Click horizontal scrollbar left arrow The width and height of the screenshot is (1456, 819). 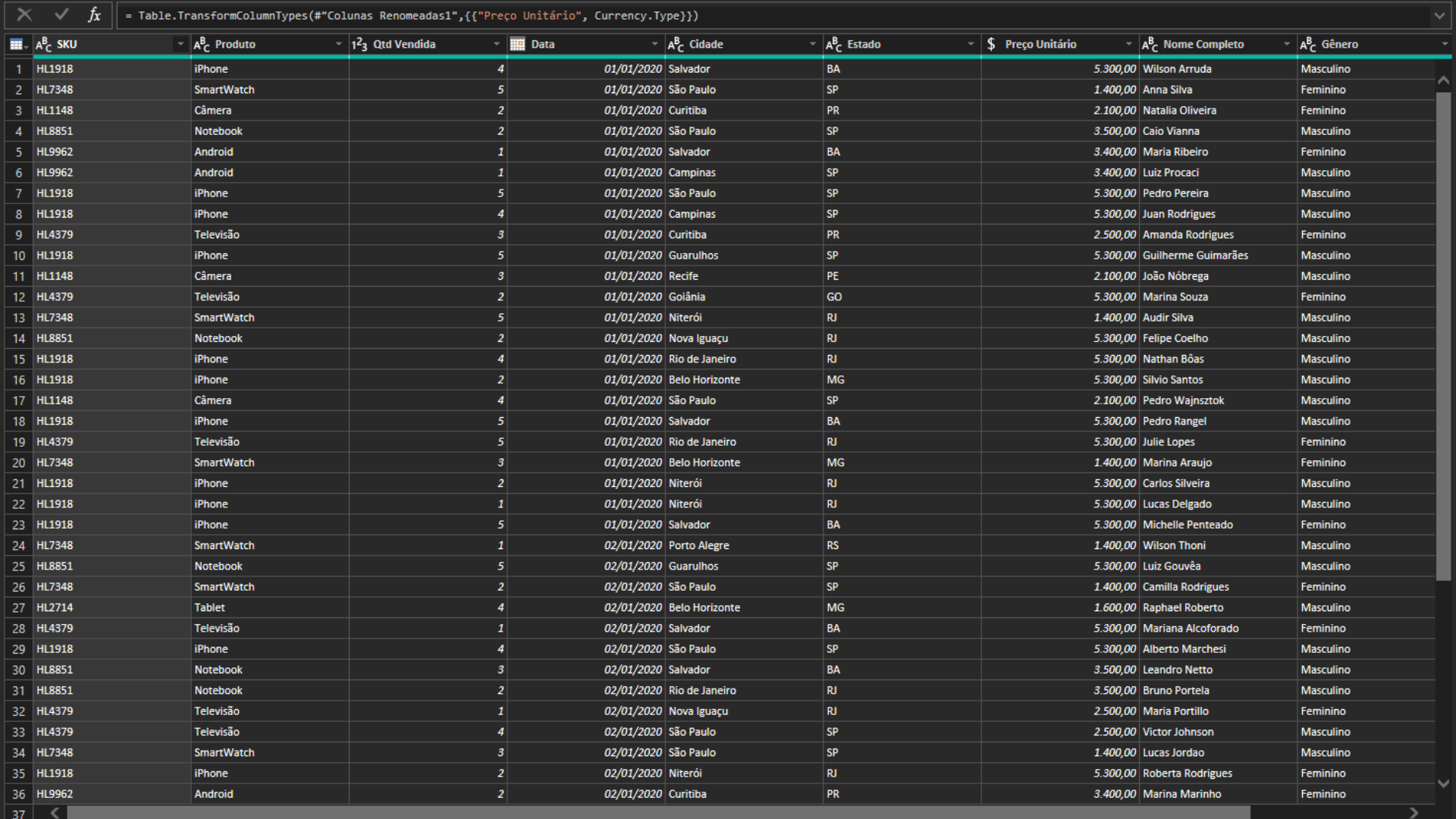tap(55, 812)
